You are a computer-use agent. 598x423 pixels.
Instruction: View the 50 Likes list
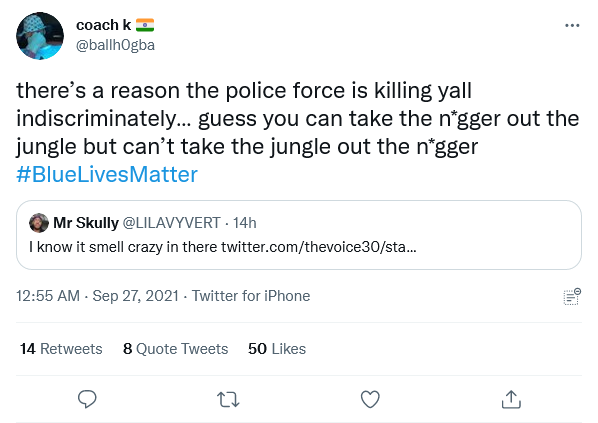pyautogui.click(x=277, y=349)
